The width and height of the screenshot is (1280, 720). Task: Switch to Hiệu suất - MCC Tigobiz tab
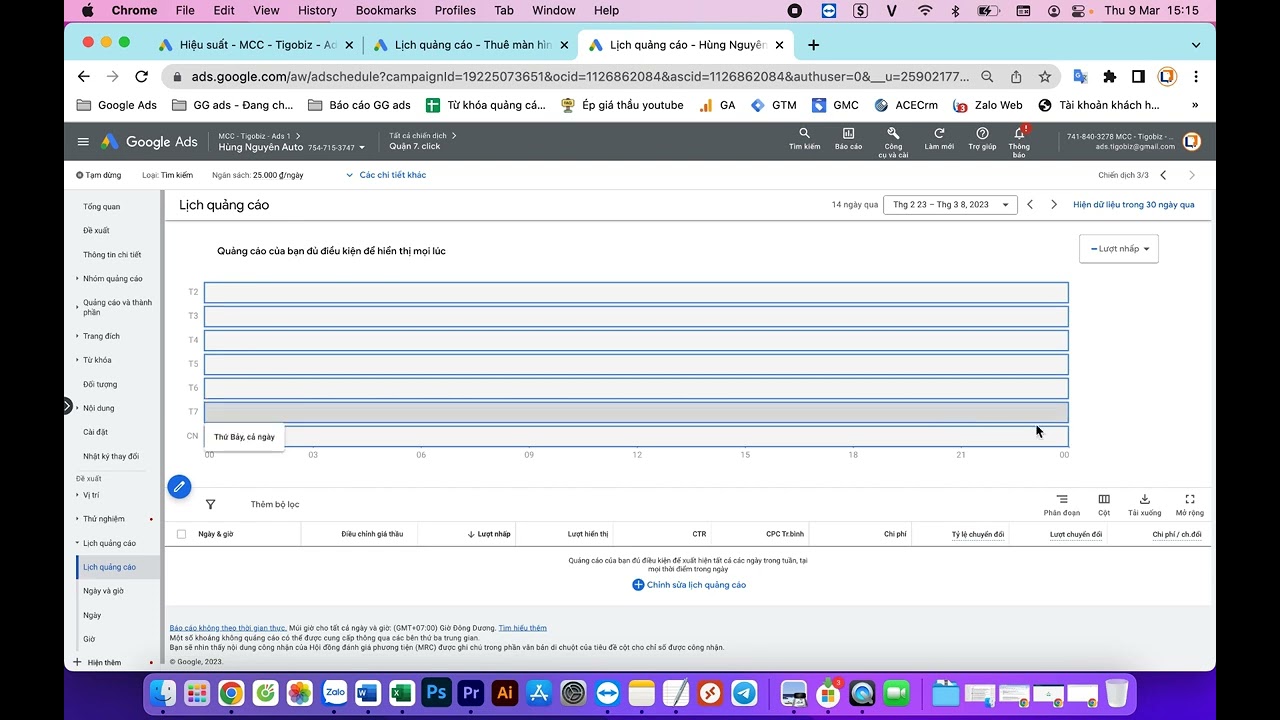tap(255, 45)
